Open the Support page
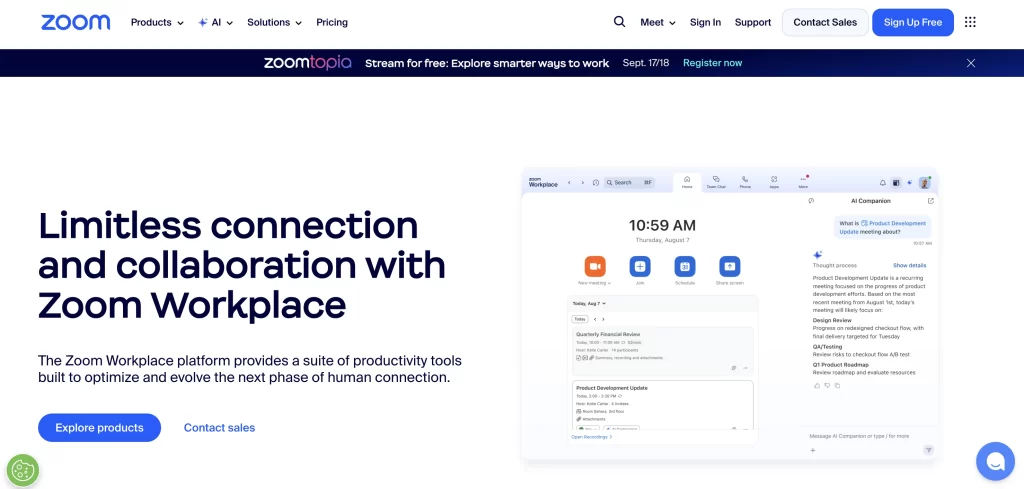This screenshot has width=1024, height=489. [753, 22]
